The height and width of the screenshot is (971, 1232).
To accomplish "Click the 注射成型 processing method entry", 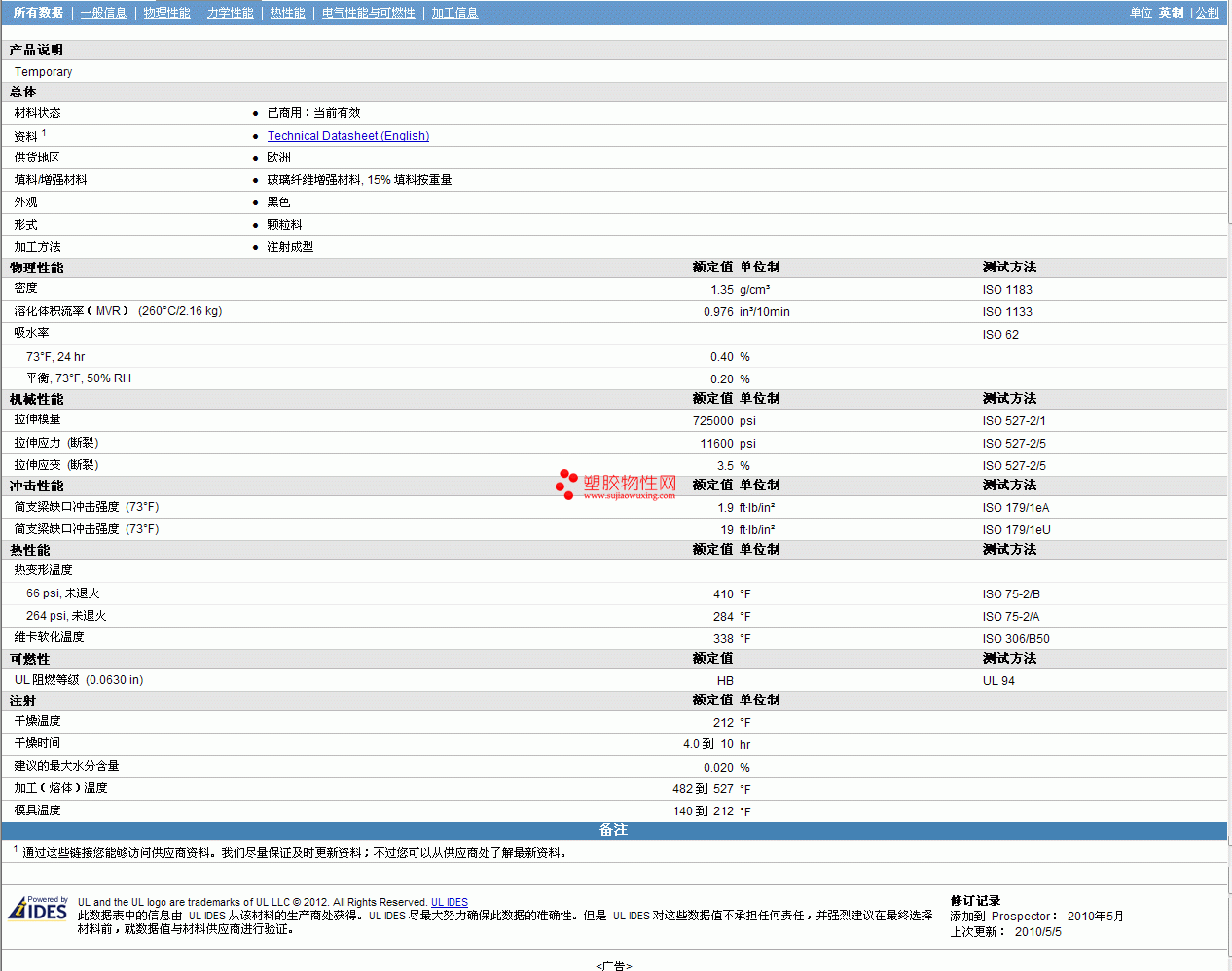I will [290, 247].
